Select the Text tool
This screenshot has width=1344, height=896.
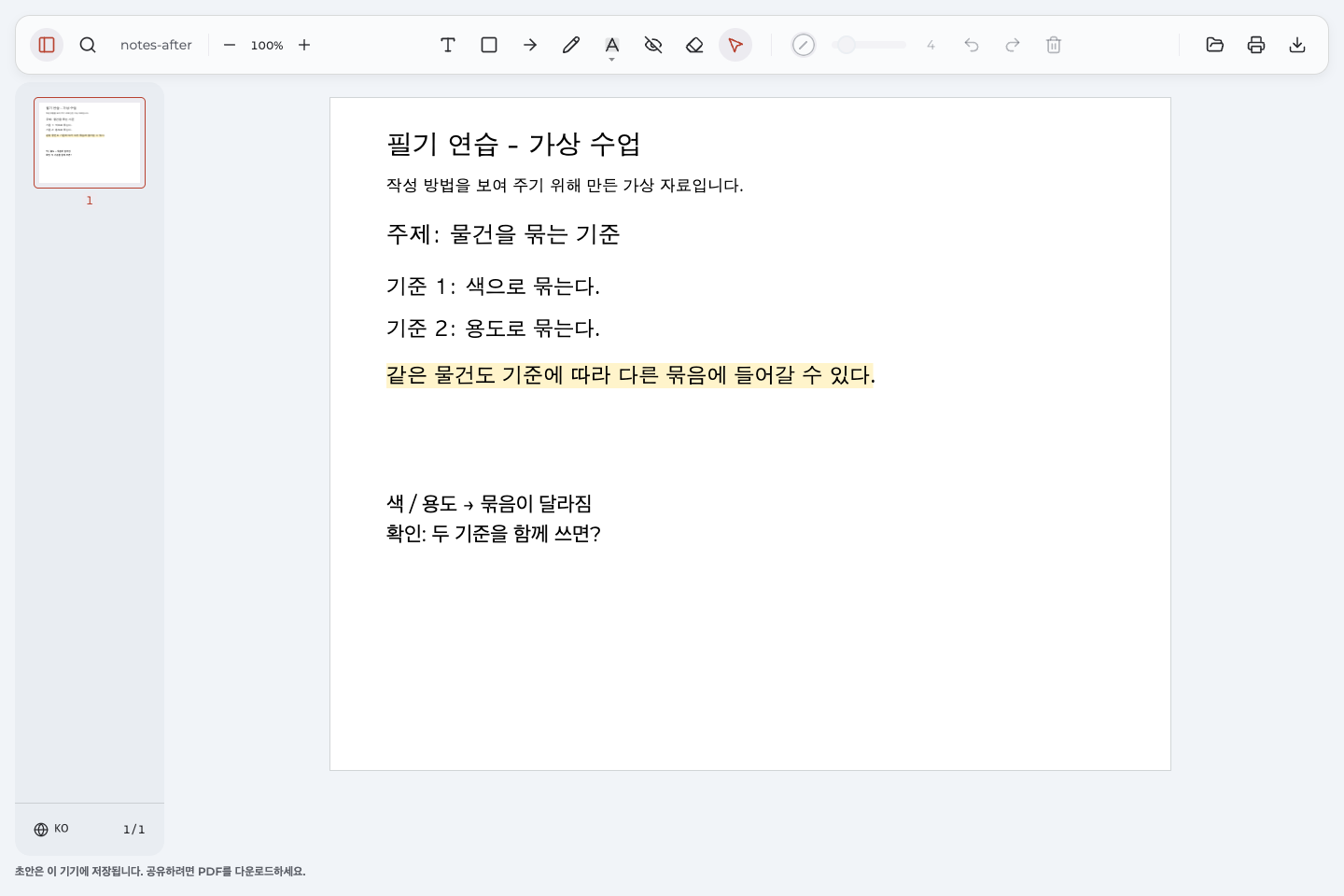448,45
